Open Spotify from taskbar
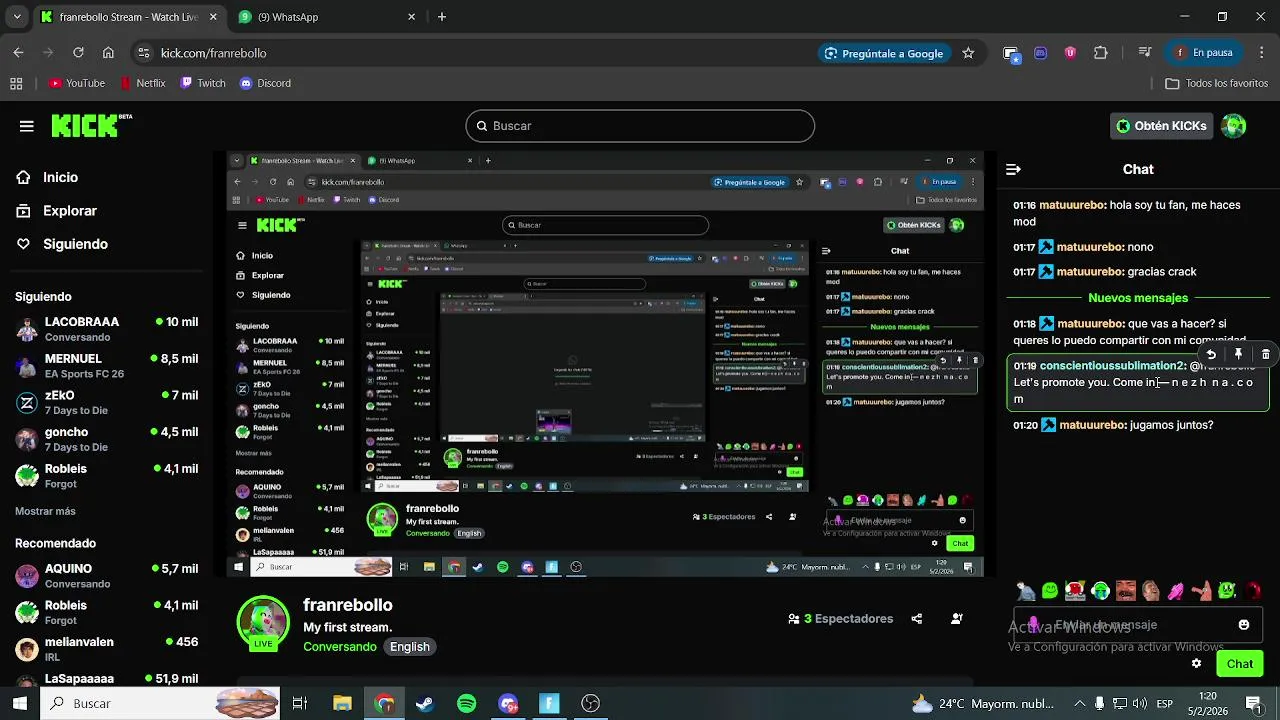The height and width of the screenshot is (720, 1280). [x=466, y=704]
